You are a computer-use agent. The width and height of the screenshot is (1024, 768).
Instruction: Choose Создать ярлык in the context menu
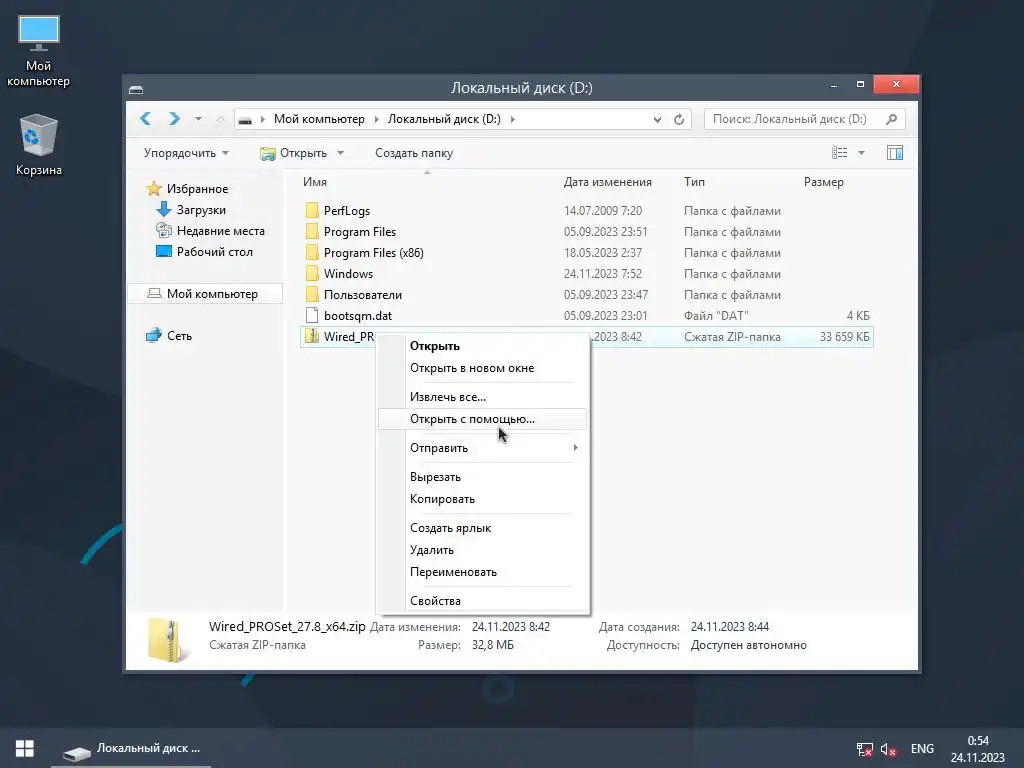[483, 528]
